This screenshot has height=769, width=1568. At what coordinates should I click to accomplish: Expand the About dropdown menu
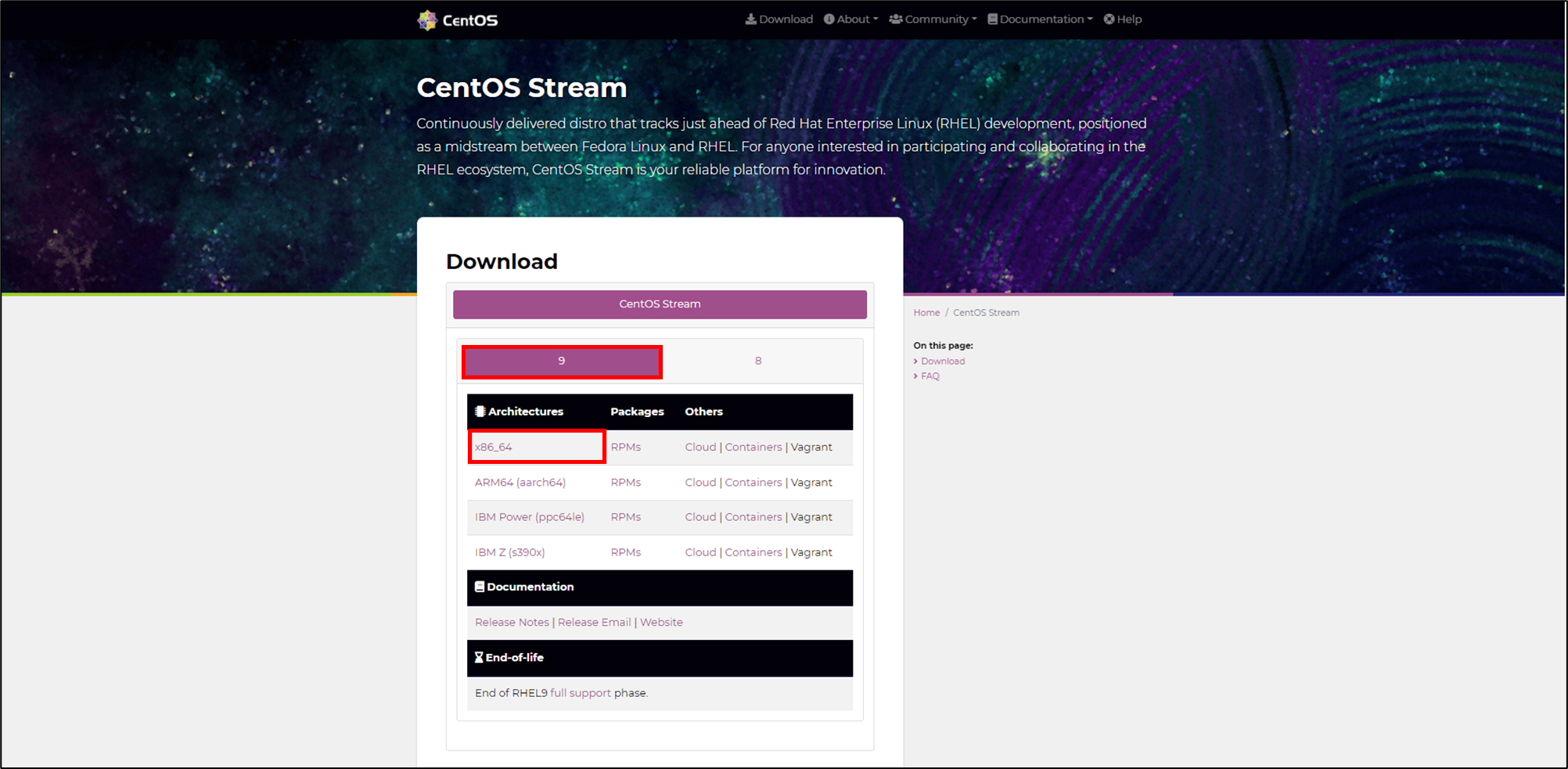pyautogui.click(x=851, y=19)
